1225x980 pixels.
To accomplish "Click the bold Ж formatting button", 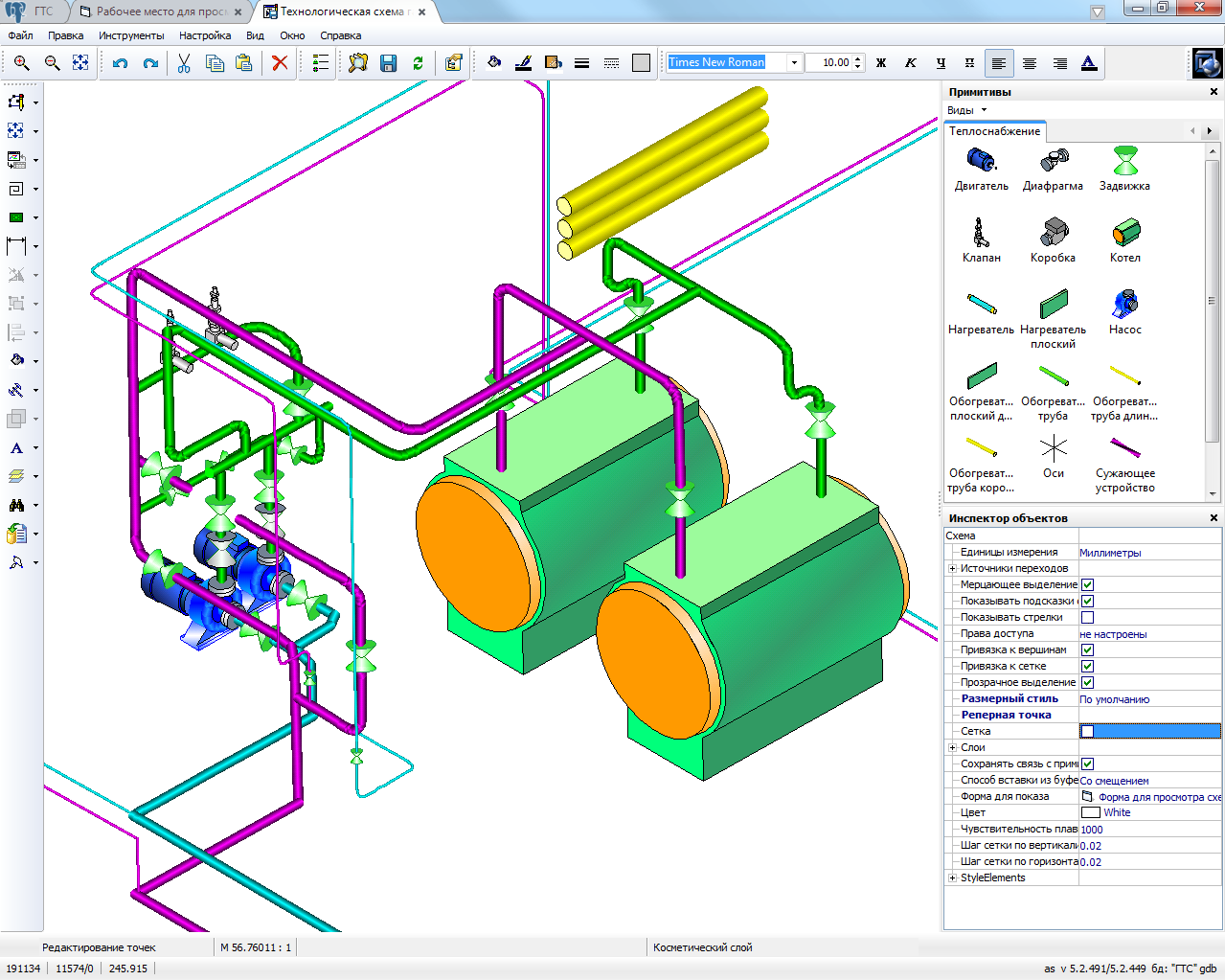I will coord(881,63).
